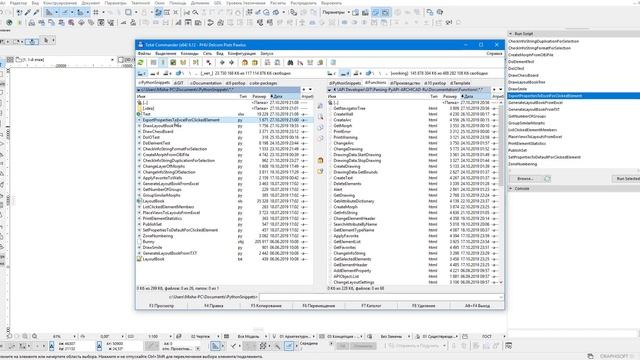Select ExportPropertiesToExcelForClickedElement in script list
The image size is (640, 360).
573,96
